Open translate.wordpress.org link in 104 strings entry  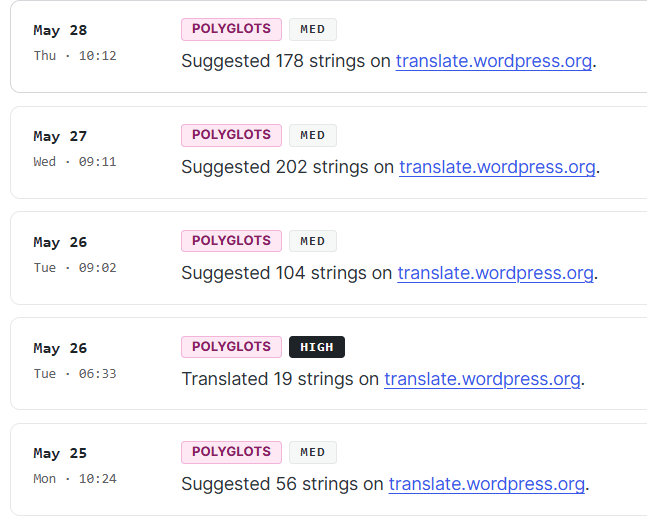point(496,273)
